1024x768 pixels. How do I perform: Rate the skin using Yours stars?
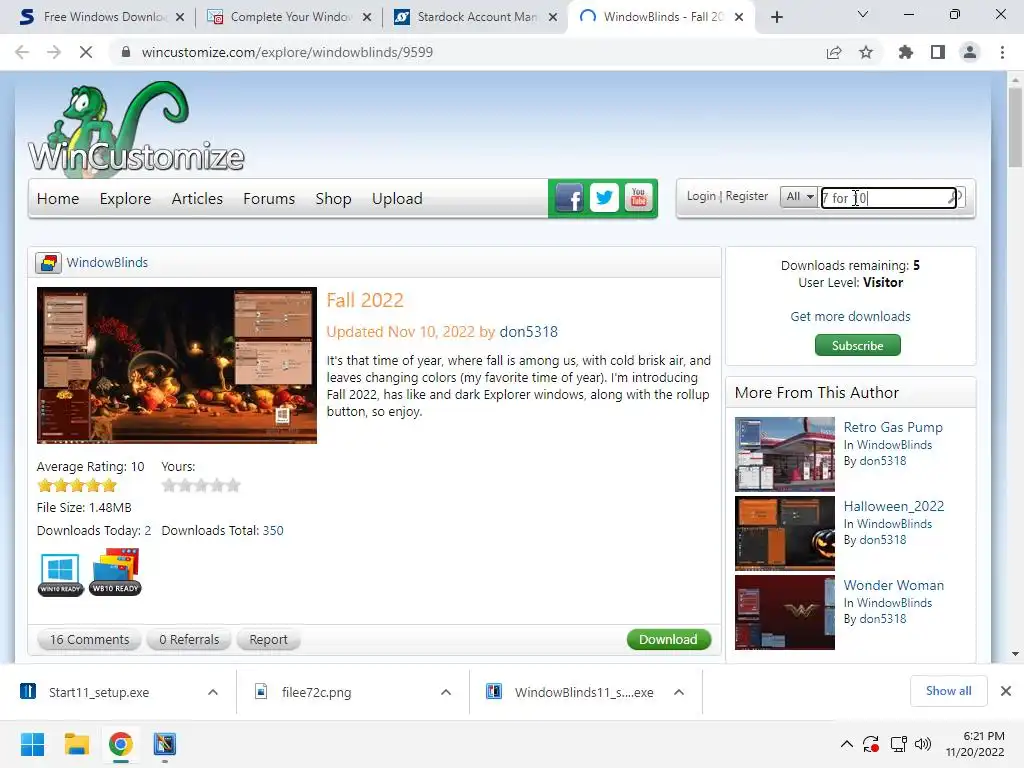click(201, 485)
